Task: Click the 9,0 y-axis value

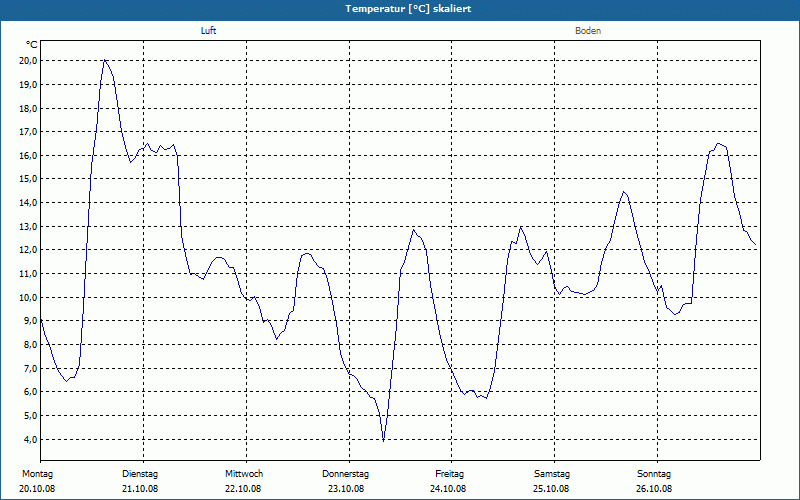Action: tap(31, 320)
